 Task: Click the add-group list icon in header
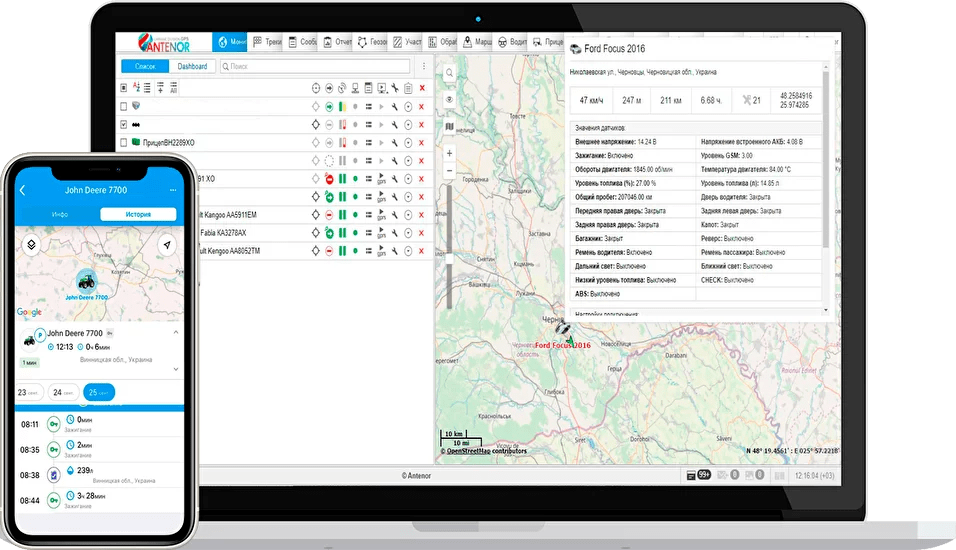point(160,88)
